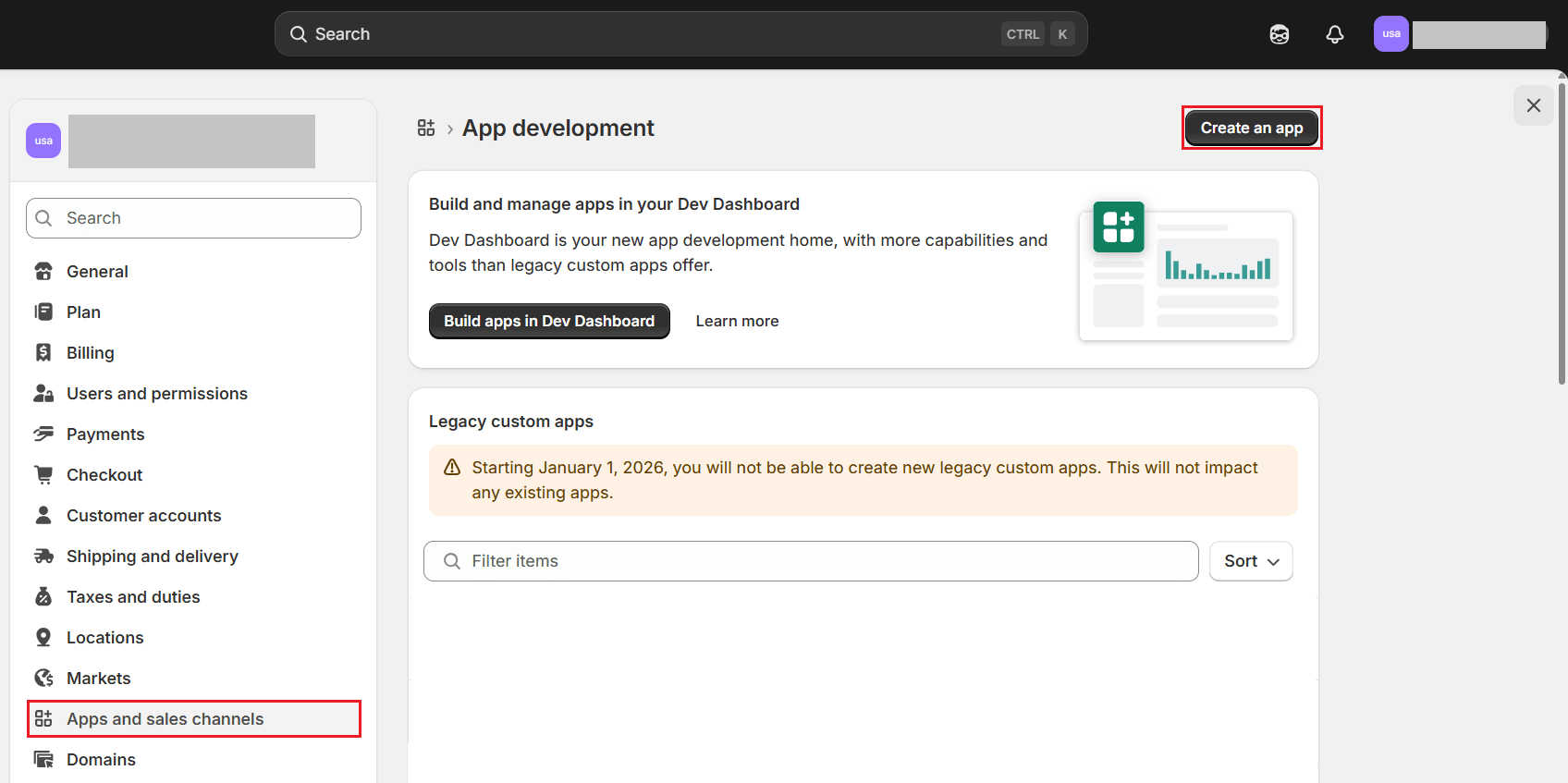
Task: Click the Billing receipt icon
Action: coord(43,352)
